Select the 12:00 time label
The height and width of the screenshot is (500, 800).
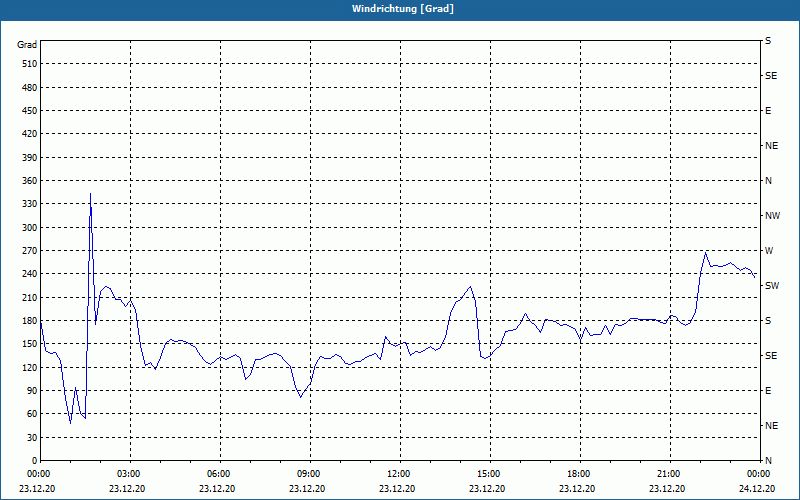398,474
